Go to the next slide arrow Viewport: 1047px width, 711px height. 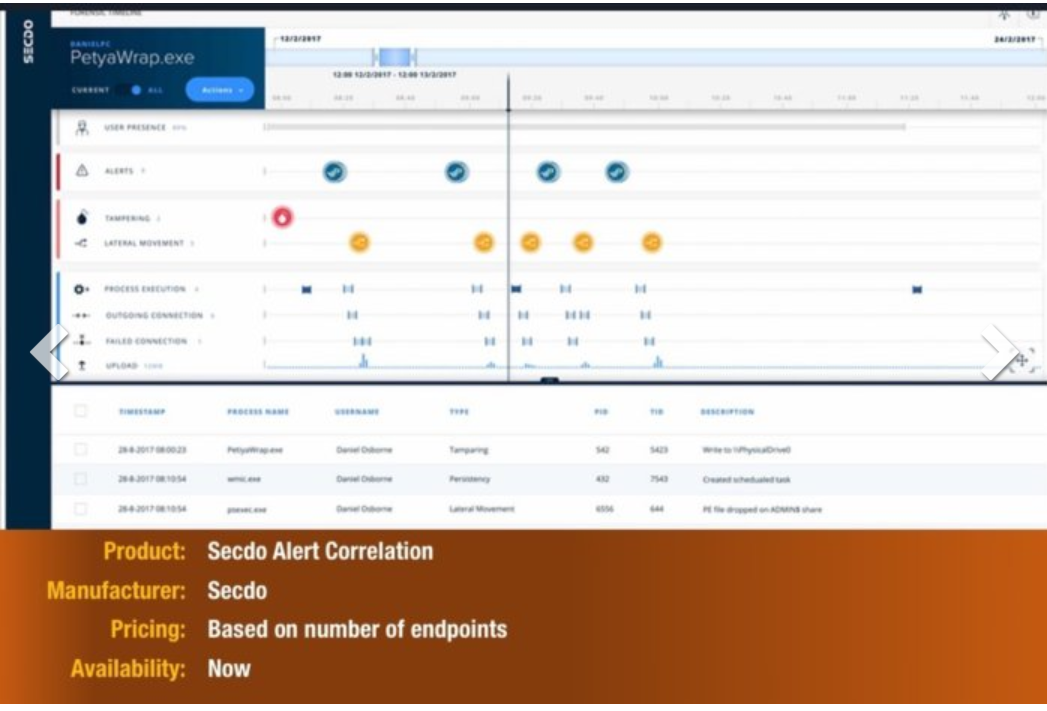click(x=998, y=352)
